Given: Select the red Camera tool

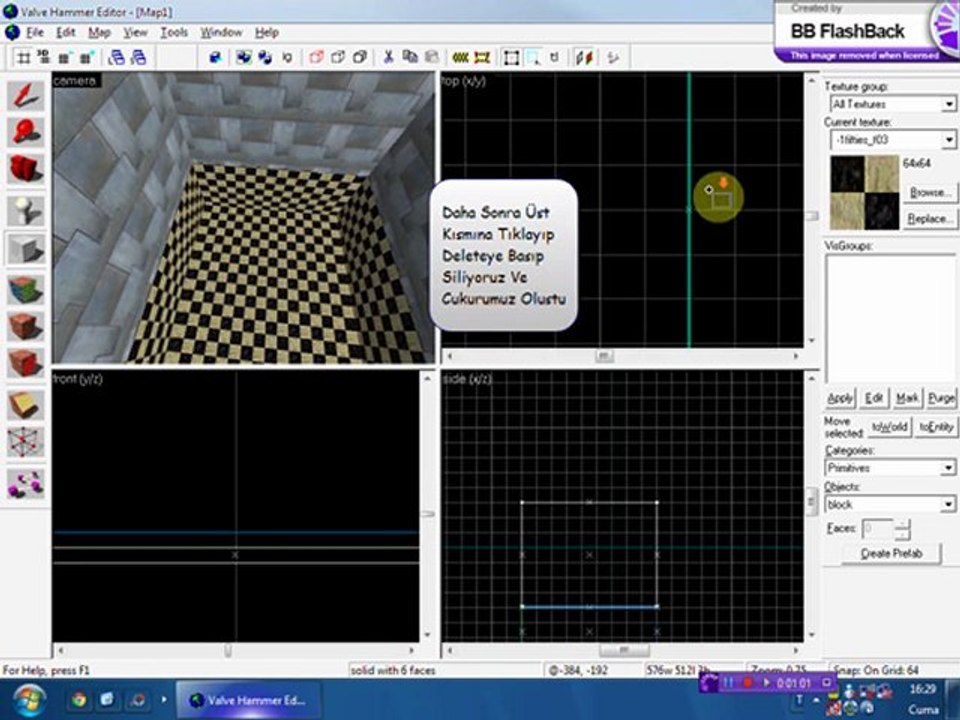Looking at the screenshot, I should pyautogui.click(x=25, y=169).
